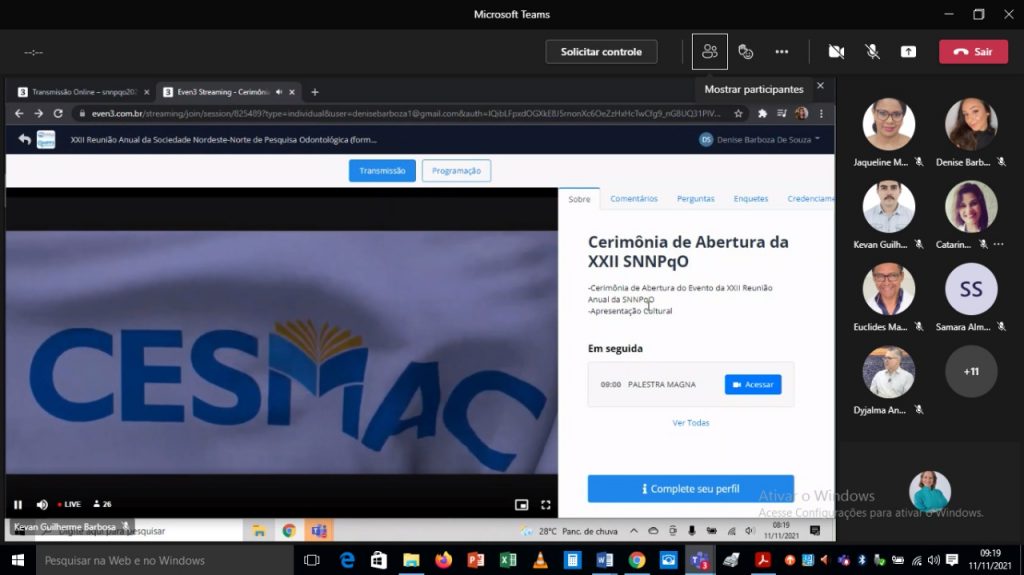Mute audio icon on Even3 Streaming tab
This screenshot has height=575, width=1024.
[x=279, y=92]
